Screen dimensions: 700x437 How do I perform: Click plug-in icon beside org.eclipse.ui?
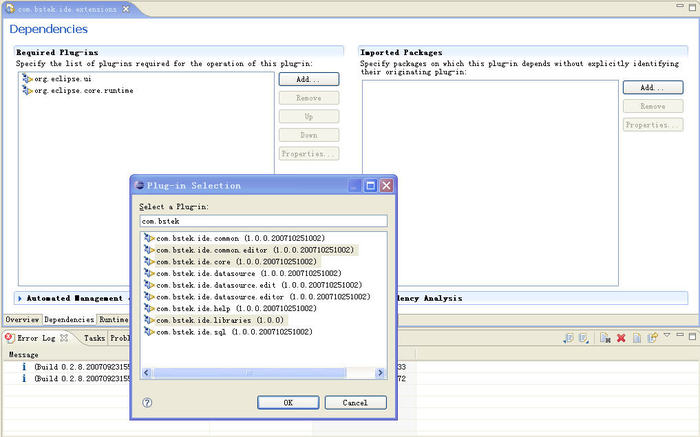(x=27, y=79)
